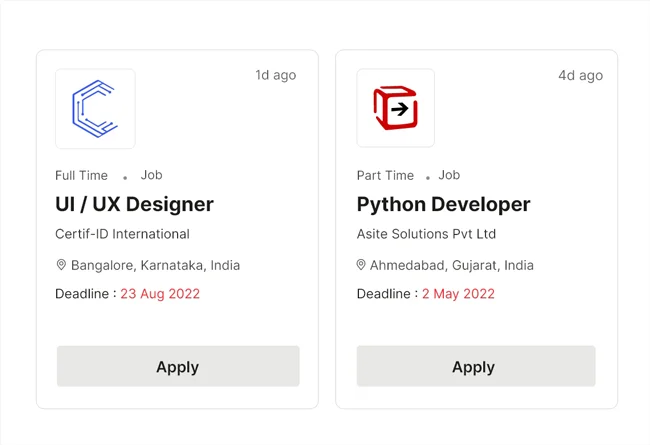Click the Asite red cube logo
650x445 pixels.
tap(395, 109)
